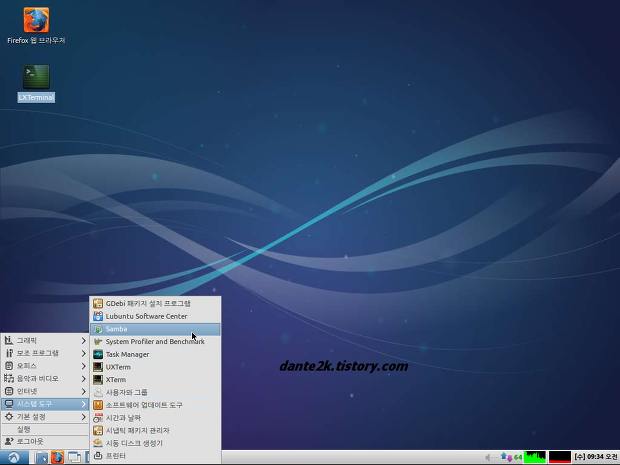Click the 시스템 도구 monitor icon

(9, 404)
